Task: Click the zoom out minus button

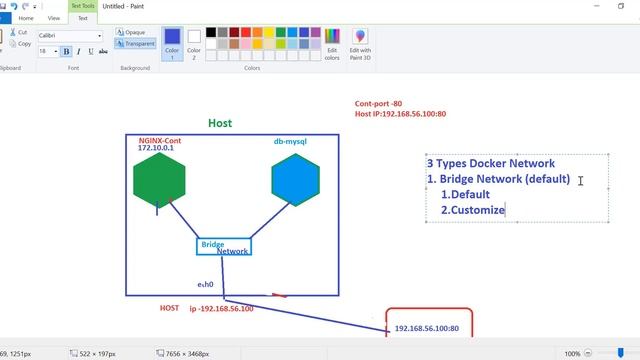Action: pyautogui.click(x=588, y=353)
